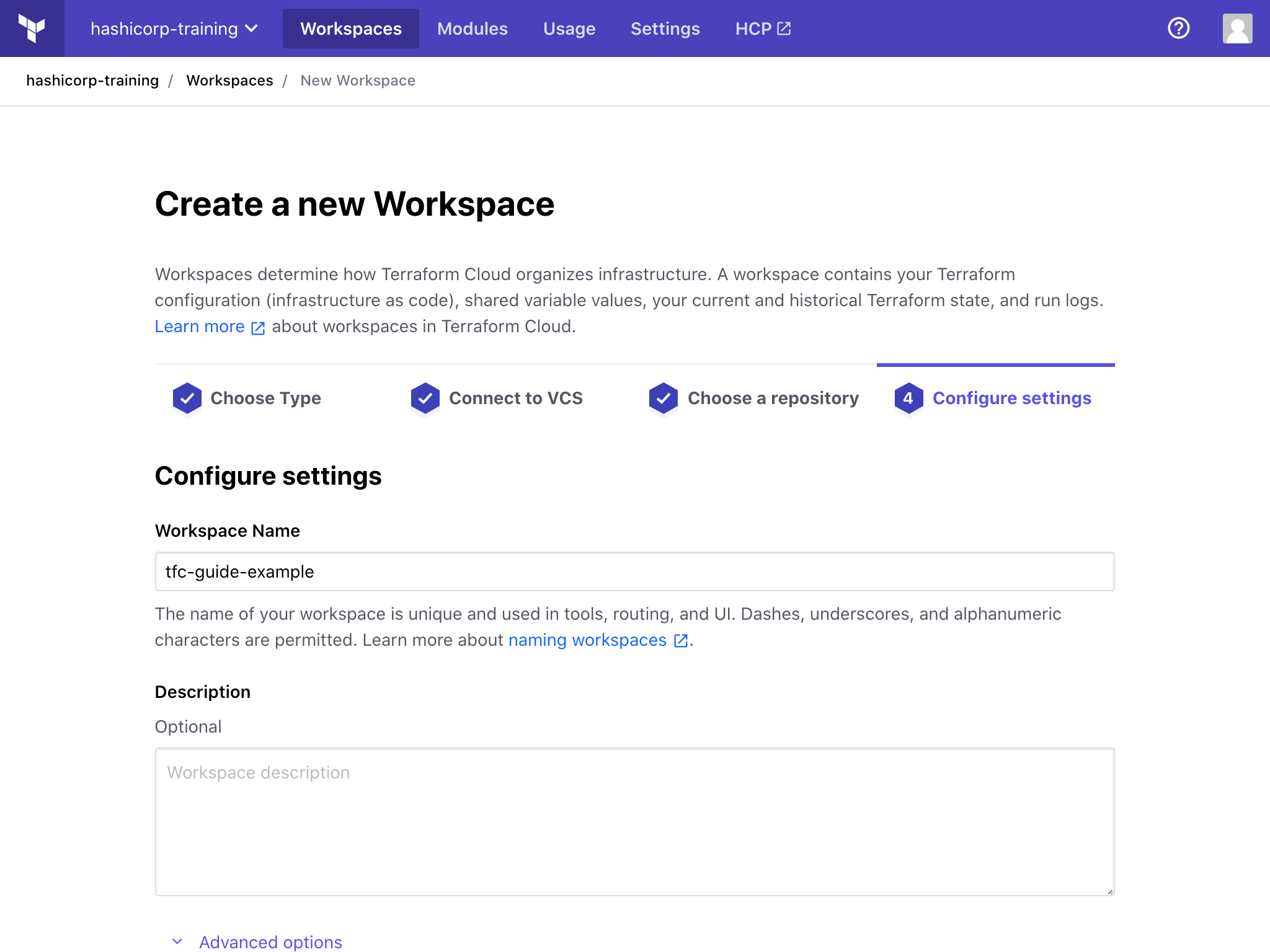Image resolution: width=1270 pixels, height=952 pixels.
Task: Click the Description label
Action: [203, 692]
